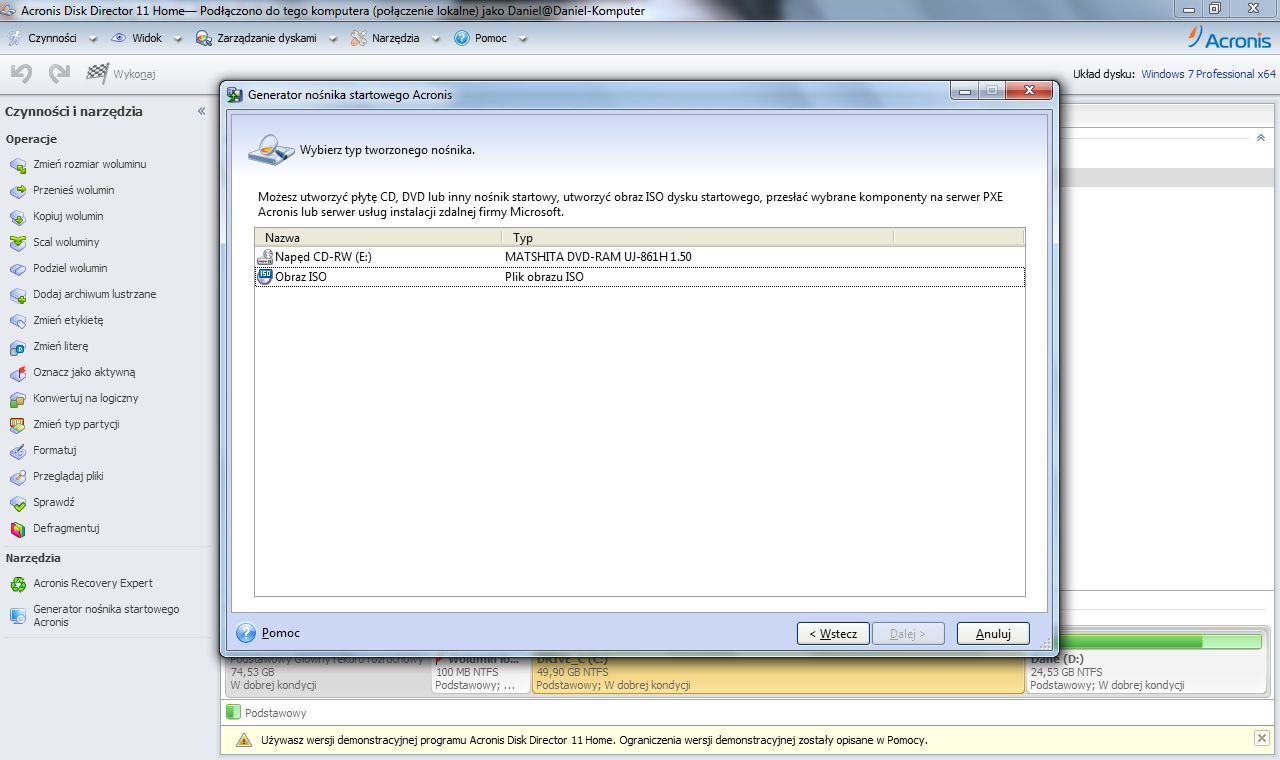Viewport: 1280px width, 760px height.
Task: Click the Formatuj icon
Action: (x=17, y=451)
